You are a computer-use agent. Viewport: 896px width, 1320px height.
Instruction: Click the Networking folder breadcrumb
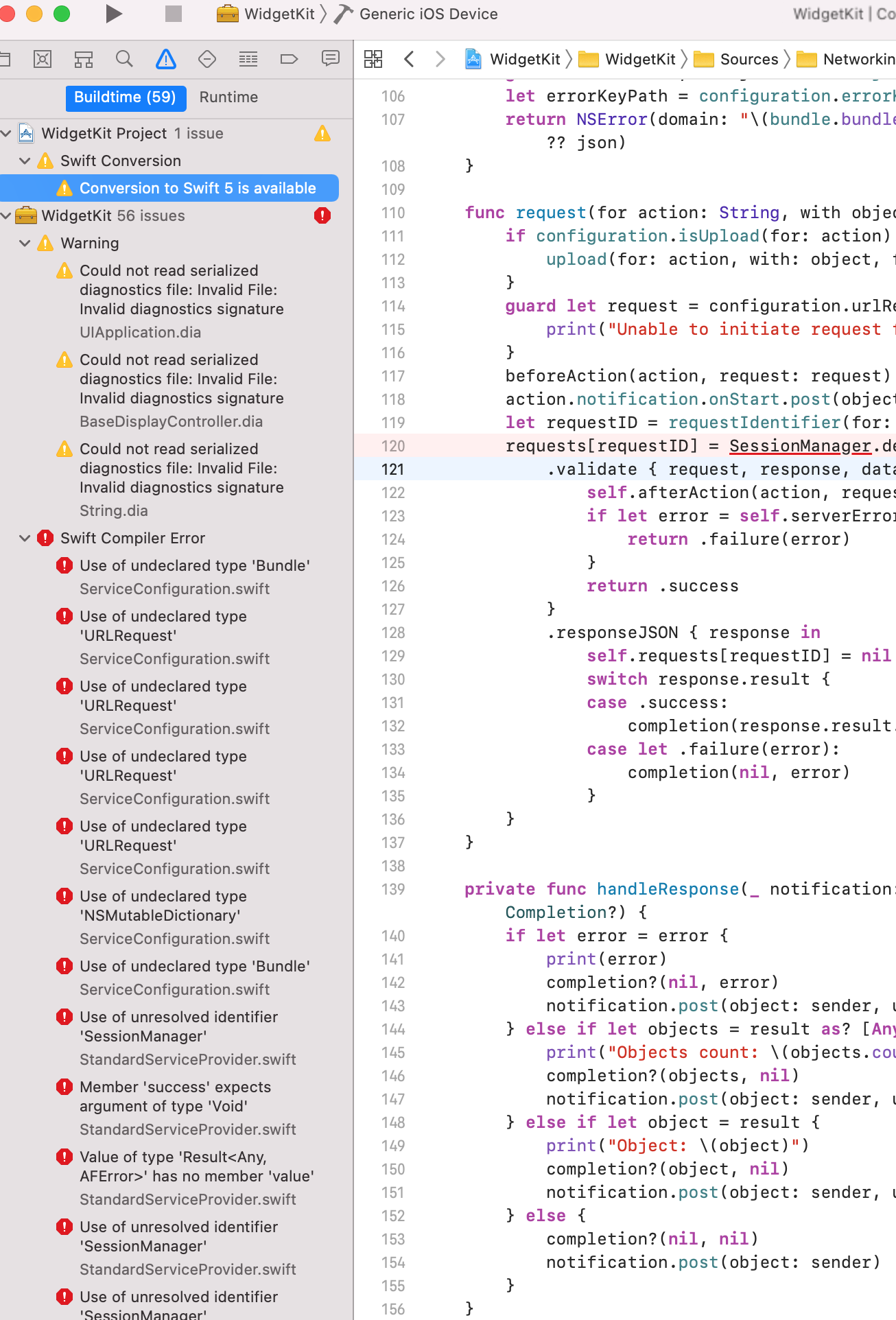pyautogui.click(x=846, y=59)
